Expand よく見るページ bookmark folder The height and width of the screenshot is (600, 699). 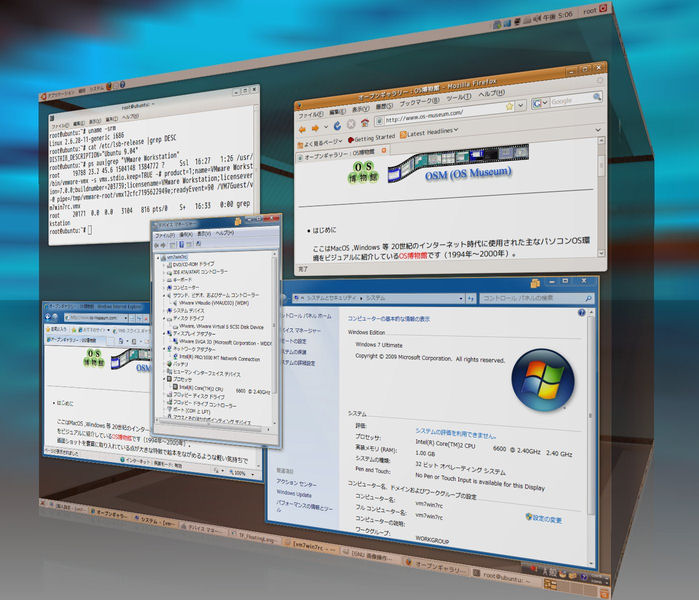(x=320, y=144)
